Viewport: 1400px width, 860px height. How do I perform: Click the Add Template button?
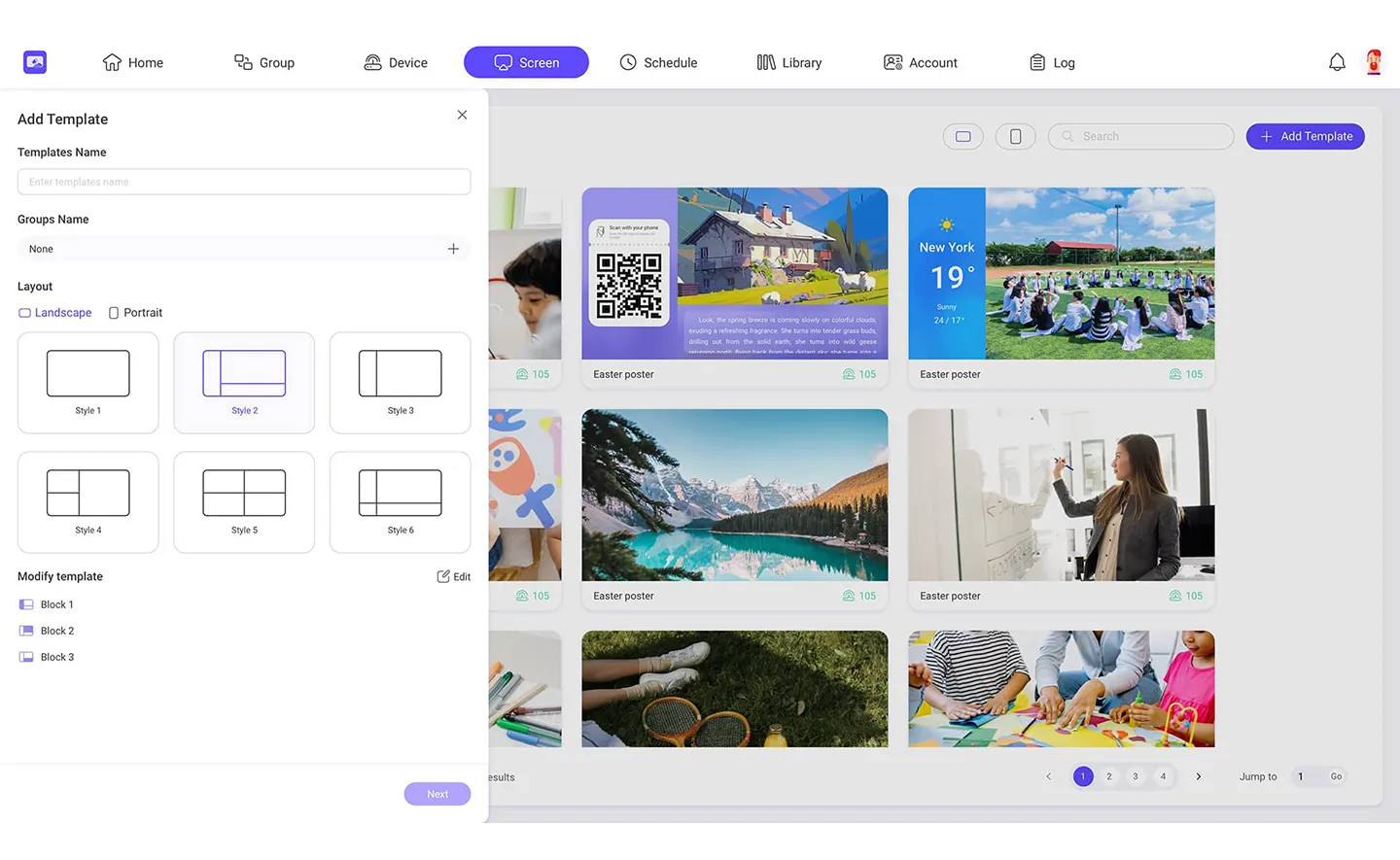tap(1305, 136)
